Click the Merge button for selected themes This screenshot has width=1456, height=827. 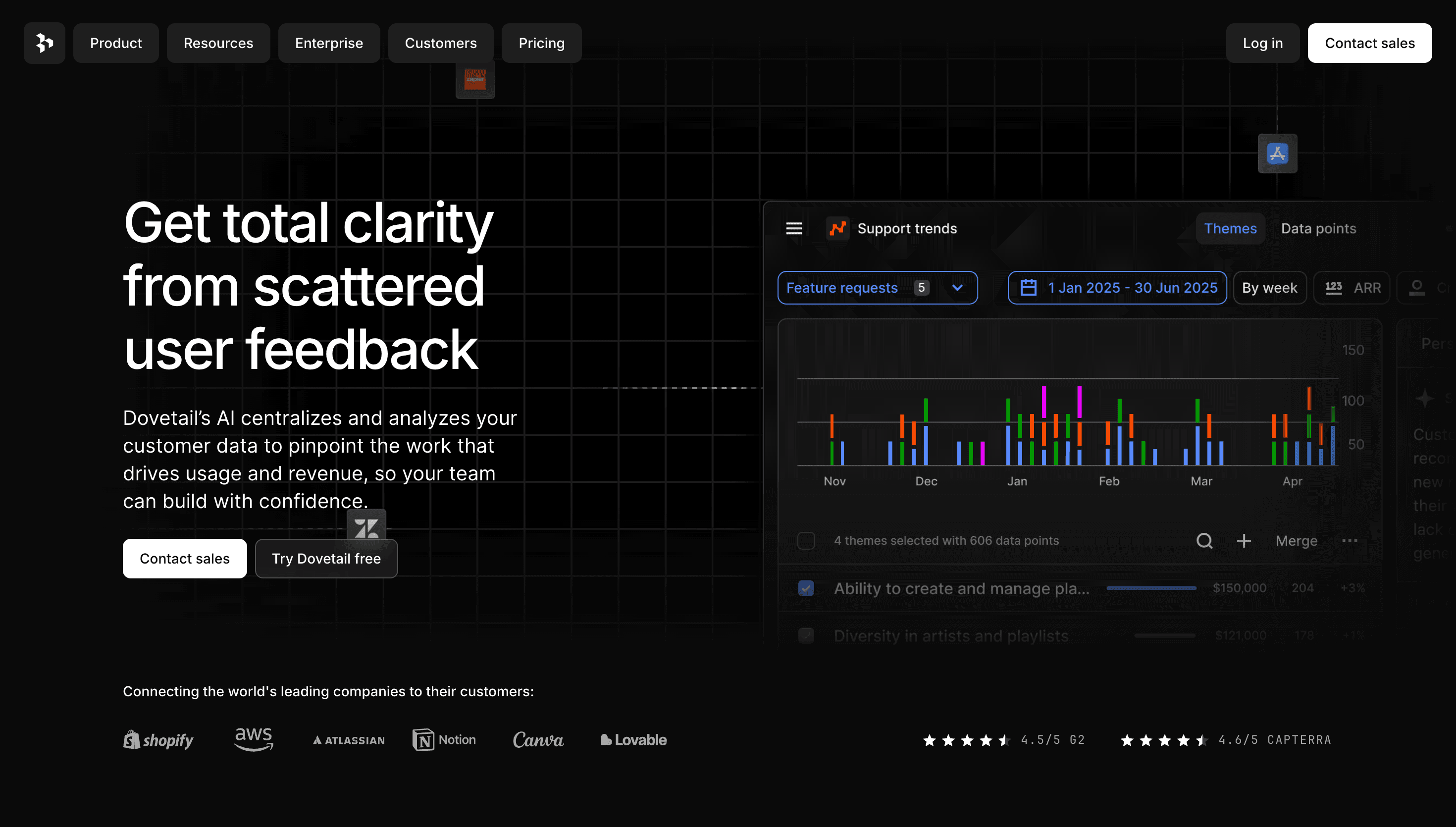(x=1297, y=541)
